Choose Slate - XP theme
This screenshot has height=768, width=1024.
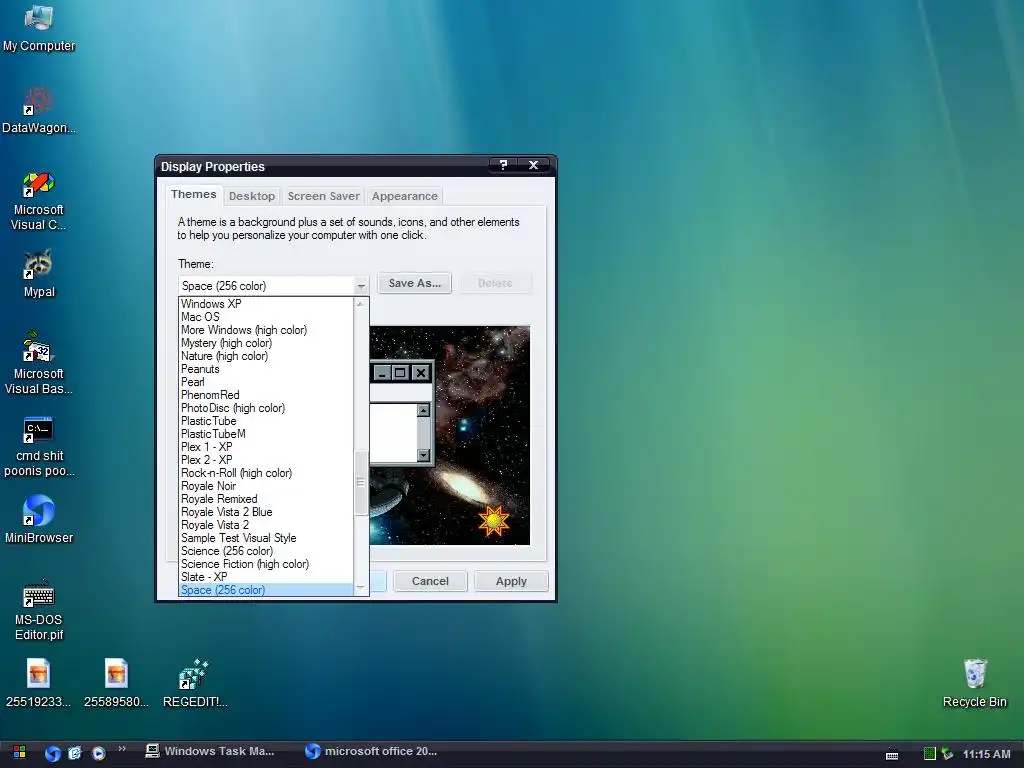click(266, 577)
